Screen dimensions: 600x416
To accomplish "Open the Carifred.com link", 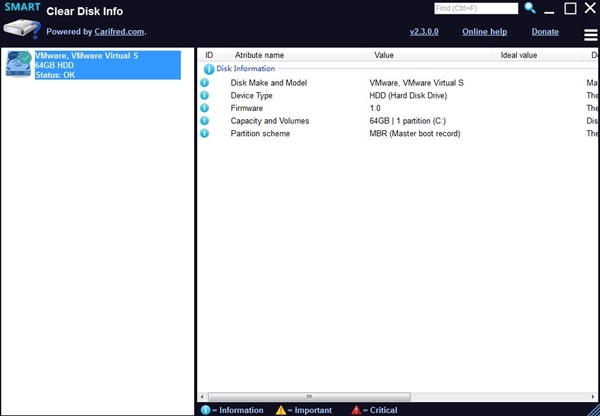I will (119, 32).
